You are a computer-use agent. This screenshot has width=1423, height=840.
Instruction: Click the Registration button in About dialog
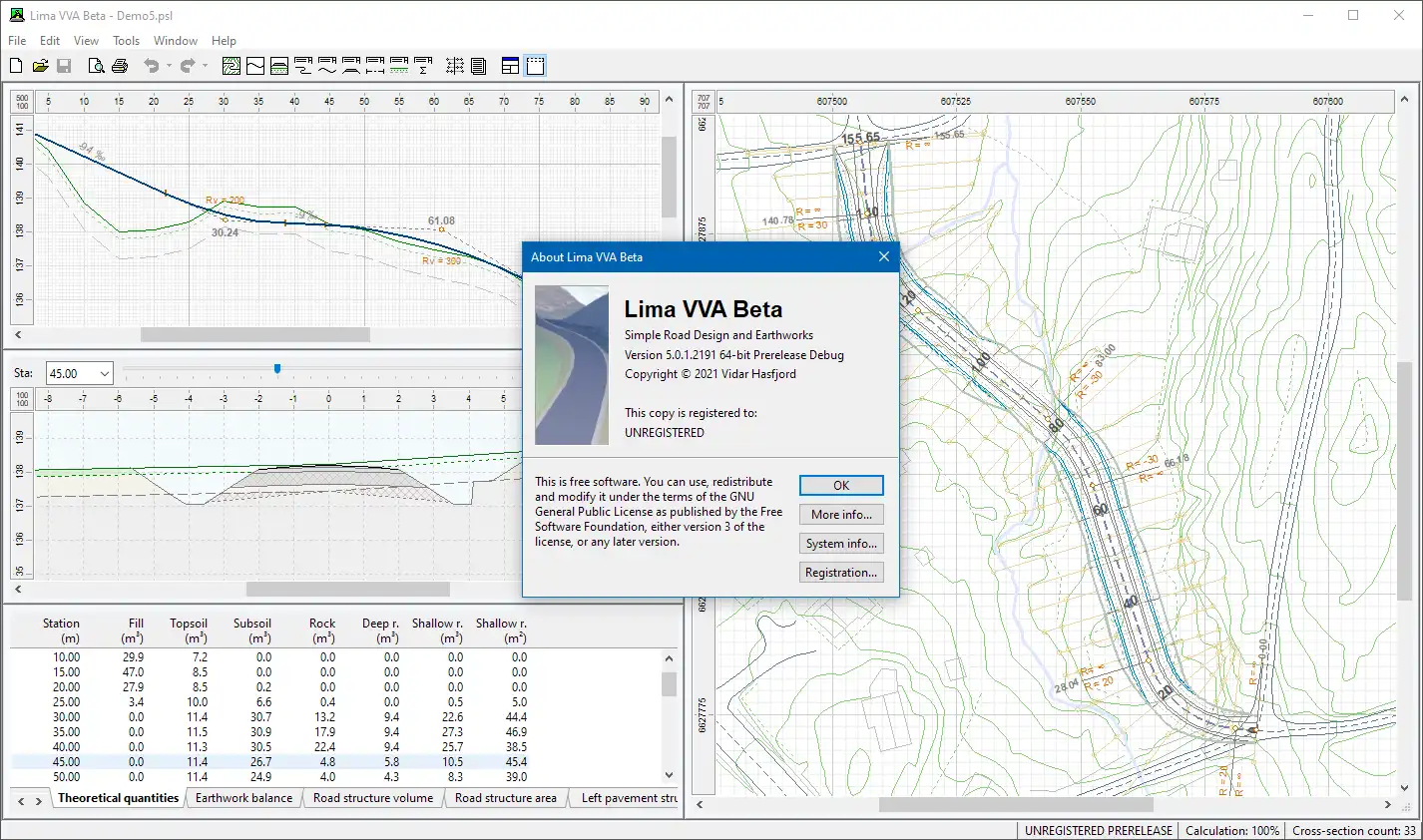pos(841,572)
